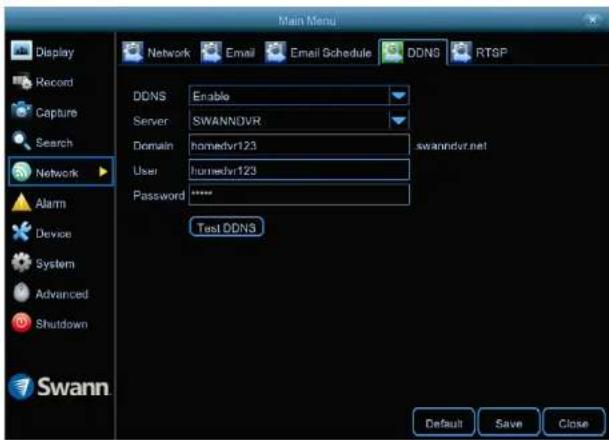The height and width of the screenshot is (440, 609).
Task: Click the green DDNS tab icon
Action: 392,52
